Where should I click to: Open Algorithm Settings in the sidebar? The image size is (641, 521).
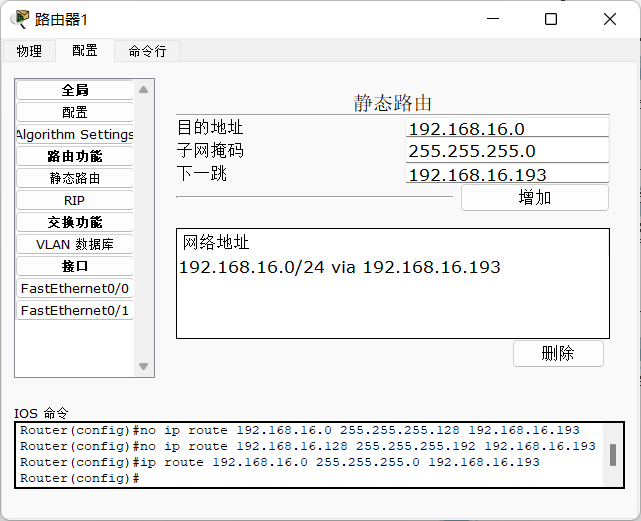tap(75, 134)
